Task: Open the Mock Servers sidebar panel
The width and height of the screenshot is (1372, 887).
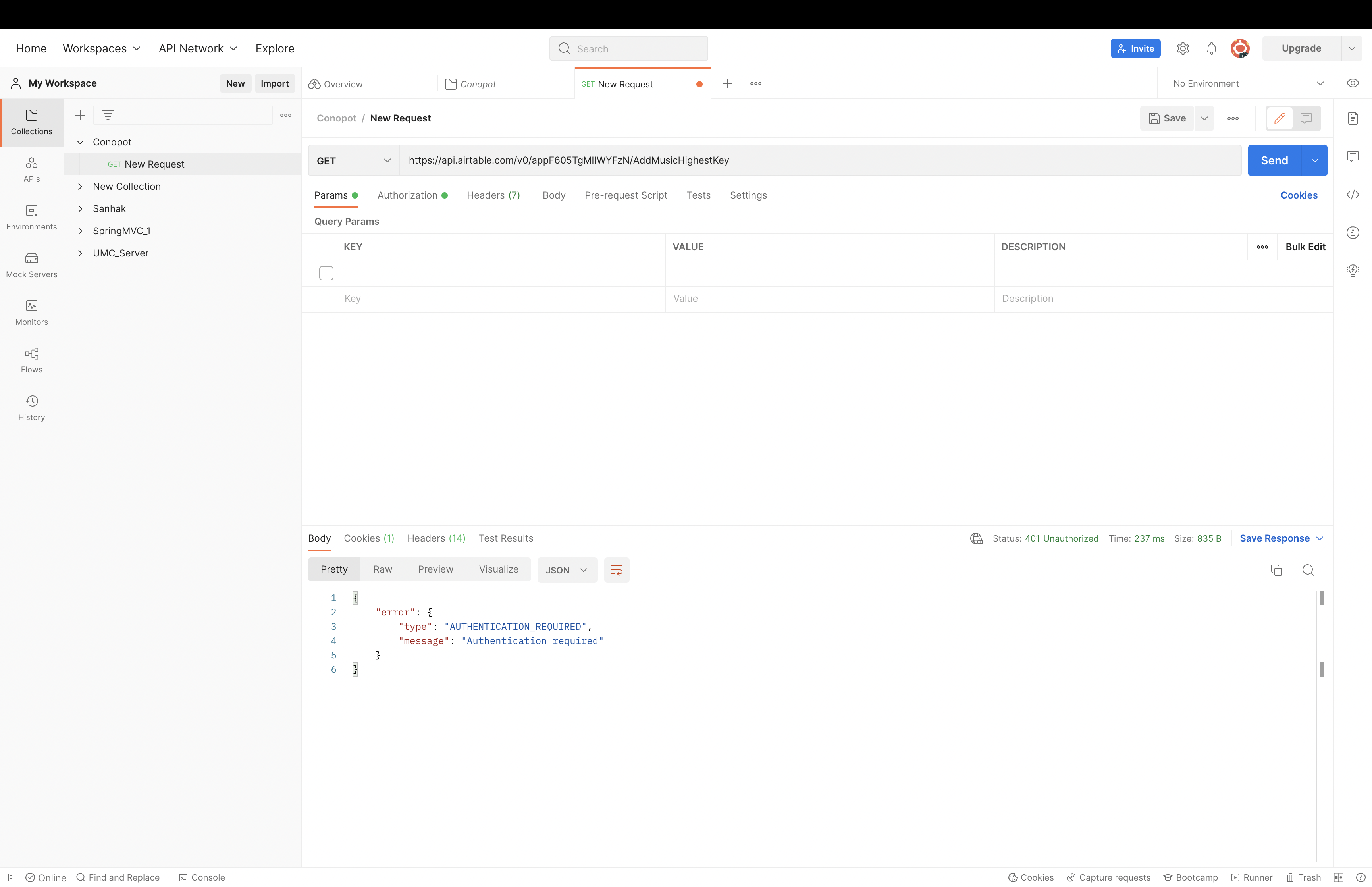Action: (32, 265)
